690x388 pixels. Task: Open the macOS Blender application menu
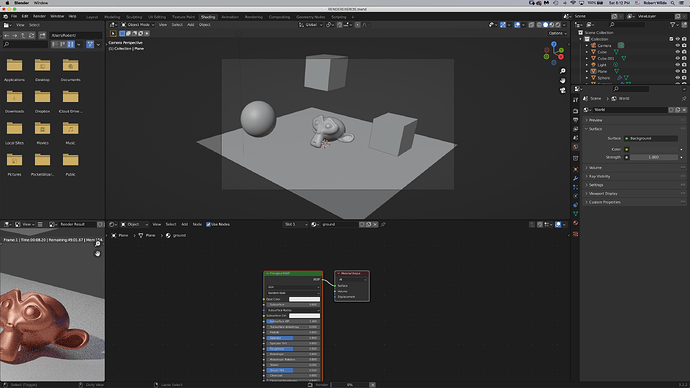point(21,3)
